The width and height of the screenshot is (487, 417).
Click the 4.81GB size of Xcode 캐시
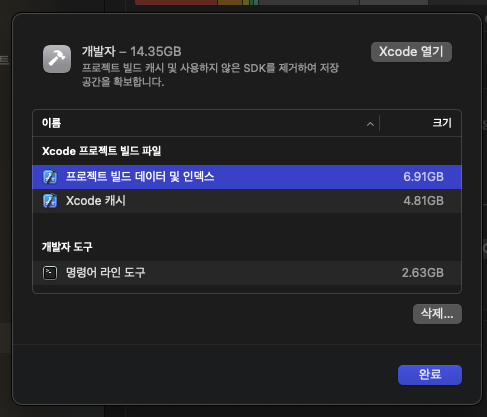tap(423, 201)
